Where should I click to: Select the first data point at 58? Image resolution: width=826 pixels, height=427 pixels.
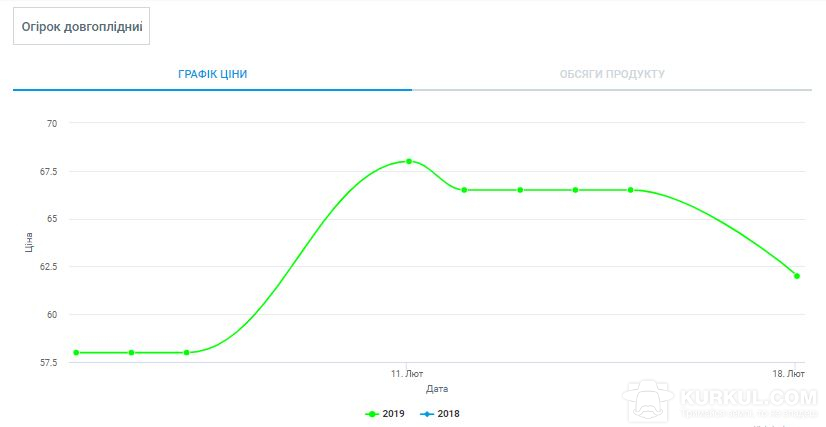(76, 353)
